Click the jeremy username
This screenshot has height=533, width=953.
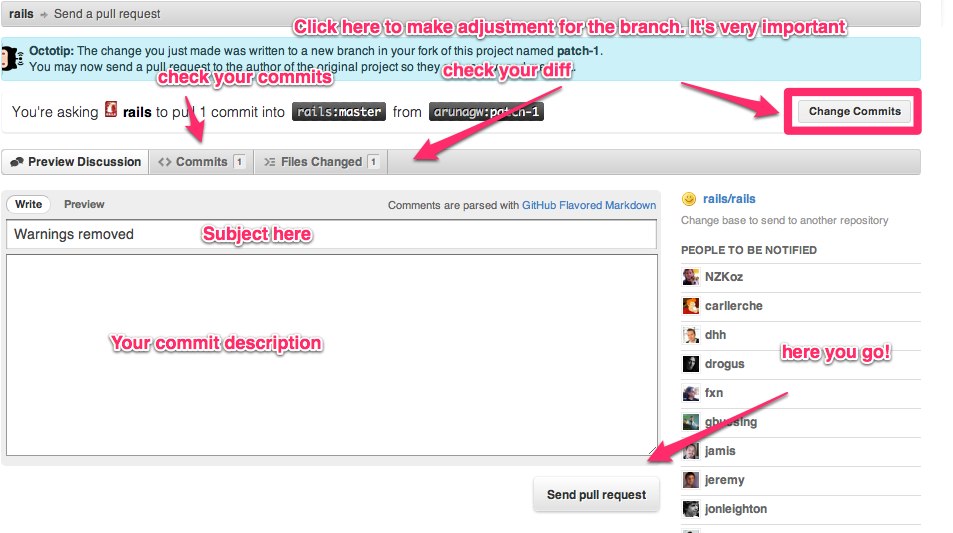coord(724,480)
